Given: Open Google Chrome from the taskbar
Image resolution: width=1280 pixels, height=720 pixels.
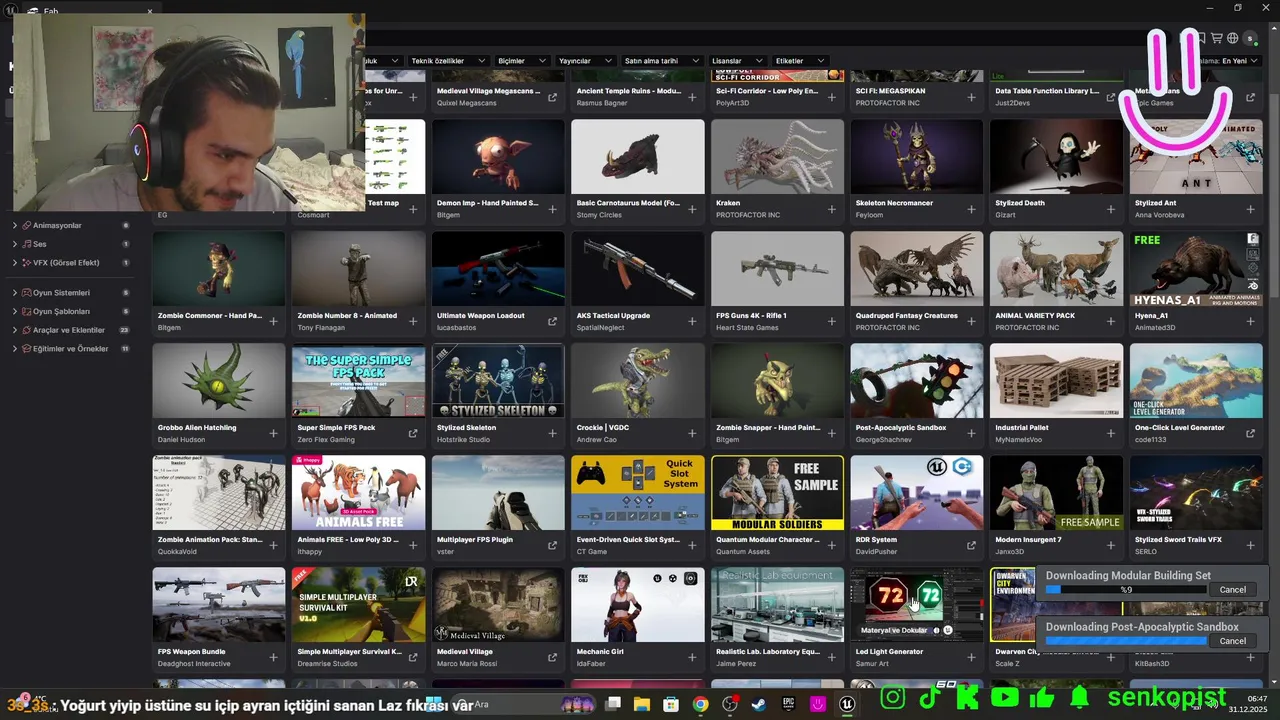Looking at the screenshot, I should tap(701, 704).
